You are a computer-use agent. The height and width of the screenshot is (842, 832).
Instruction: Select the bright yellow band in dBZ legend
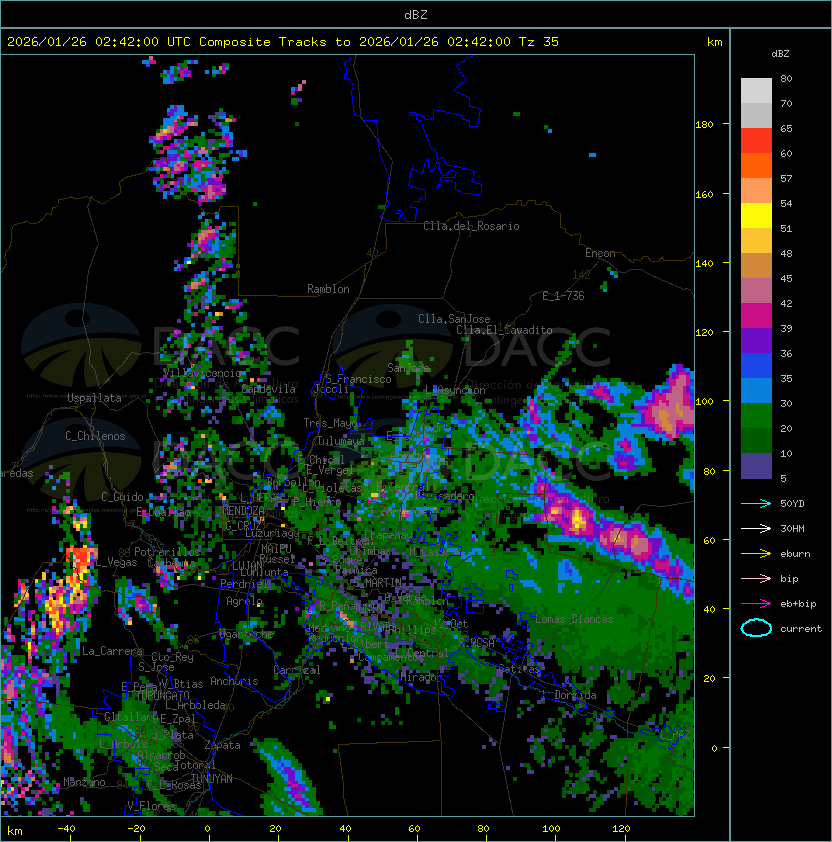point(756,216)
